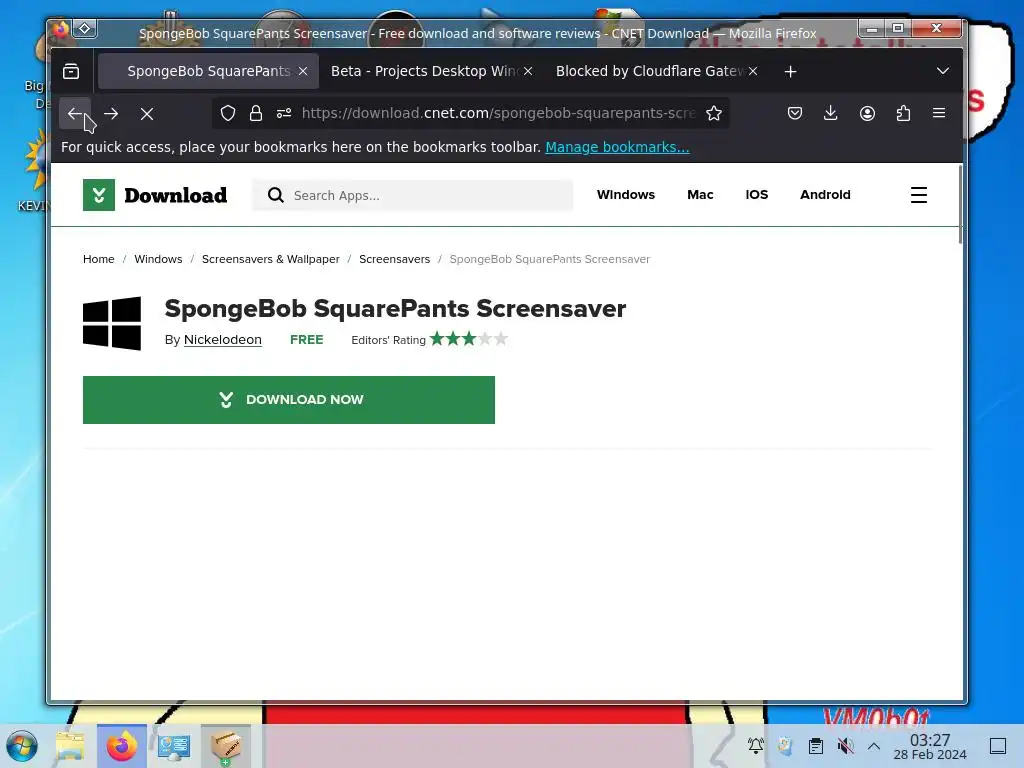Open the file manager on the taskbar

(x=70, y=746)
